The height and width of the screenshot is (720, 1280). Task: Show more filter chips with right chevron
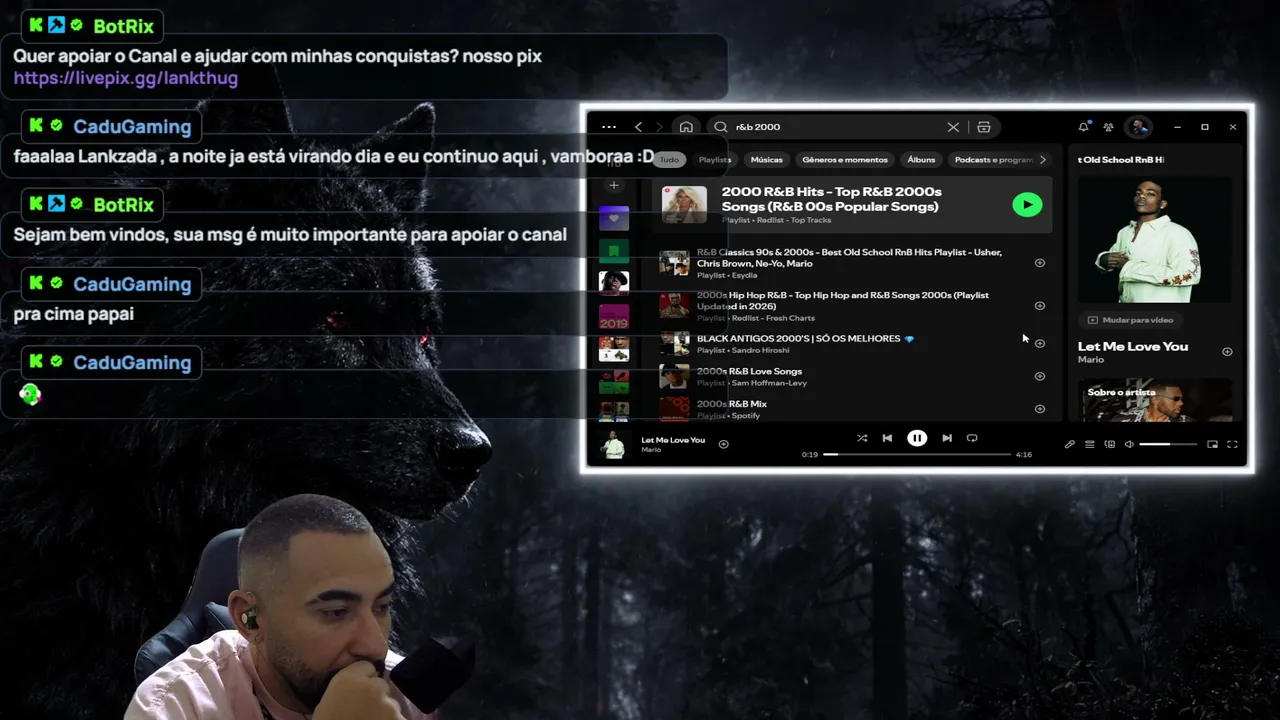(x=1042, y=160)
